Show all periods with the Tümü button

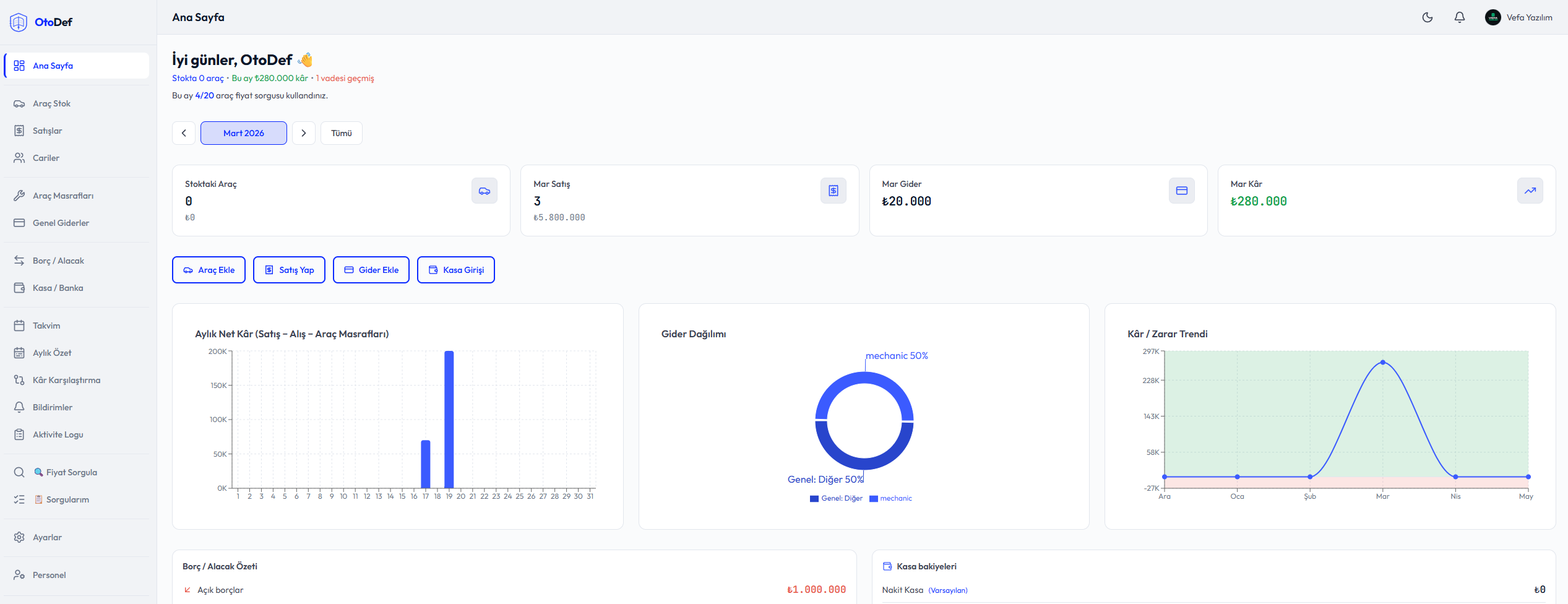click(341, 133)
